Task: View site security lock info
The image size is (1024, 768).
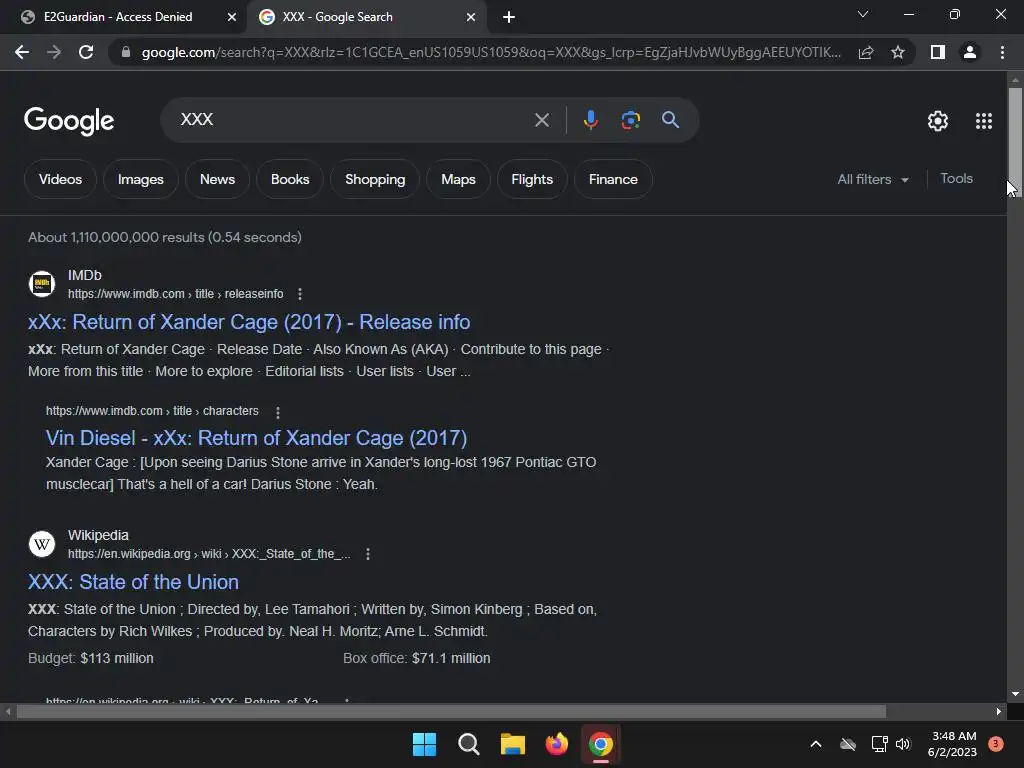Action: [x=126, y=52]
